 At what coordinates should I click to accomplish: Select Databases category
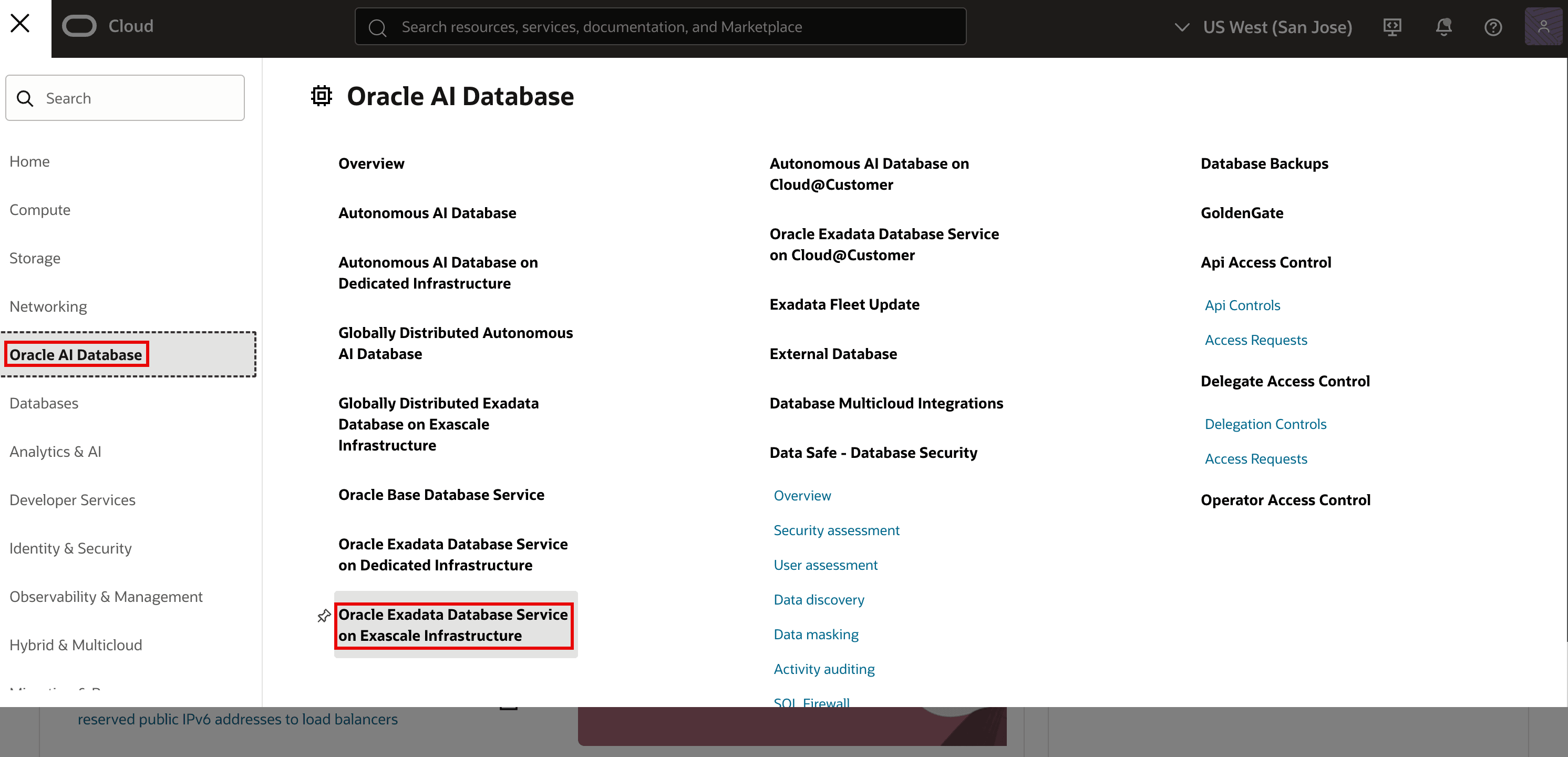pyautogui.click(x=44, y=403)
